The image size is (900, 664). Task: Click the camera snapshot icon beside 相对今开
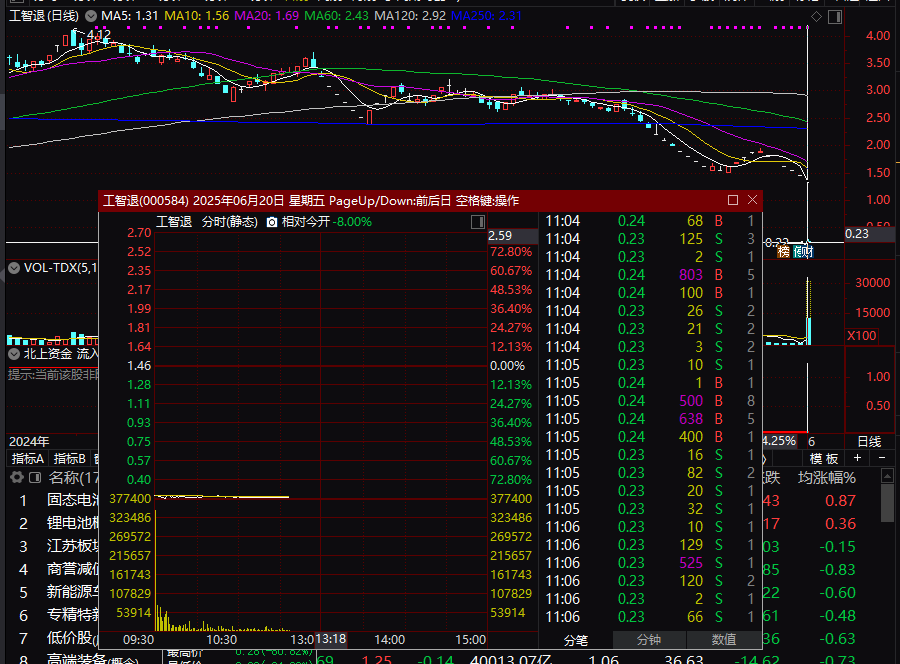point(271,222)
